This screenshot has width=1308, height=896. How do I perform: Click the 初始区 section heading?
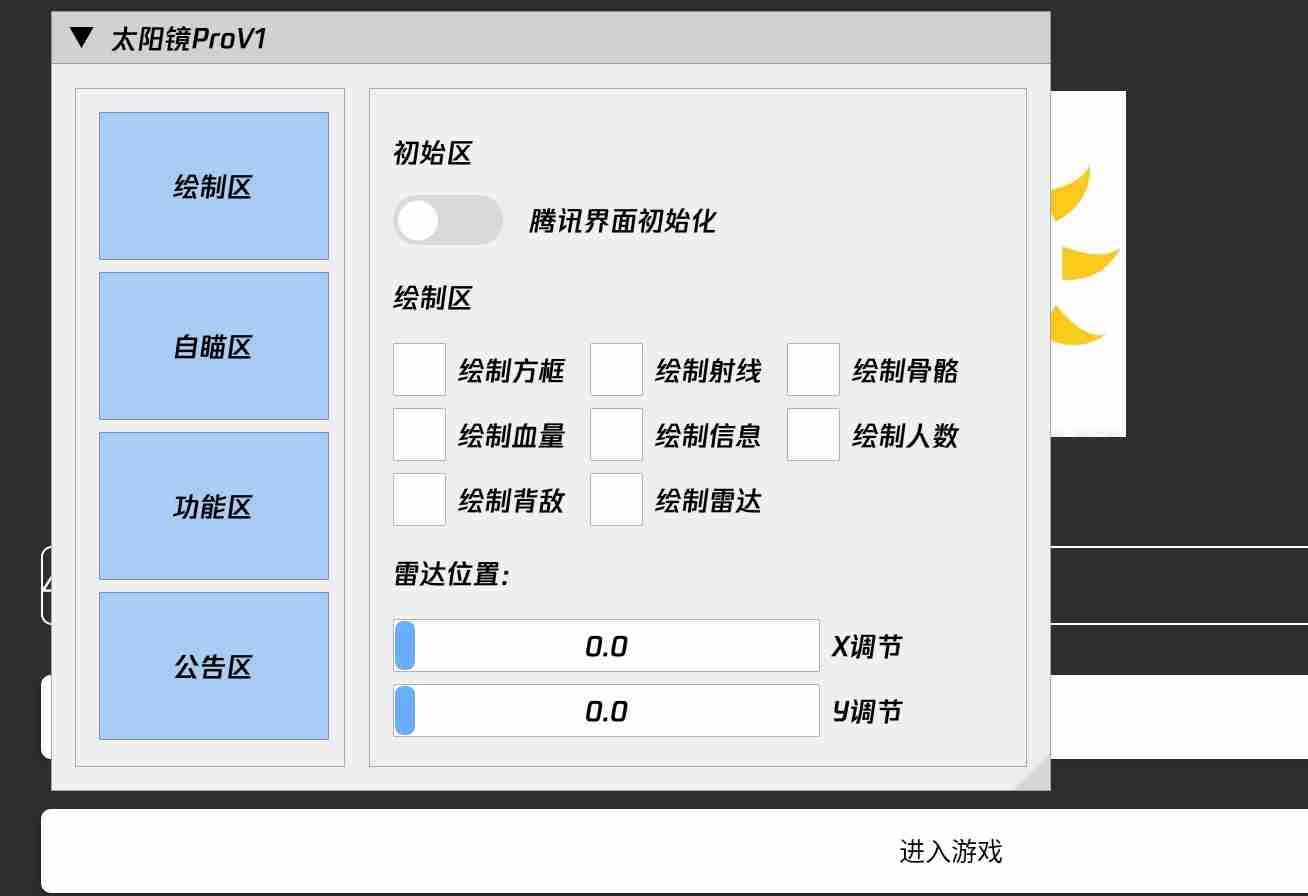(x=432, y=154)
